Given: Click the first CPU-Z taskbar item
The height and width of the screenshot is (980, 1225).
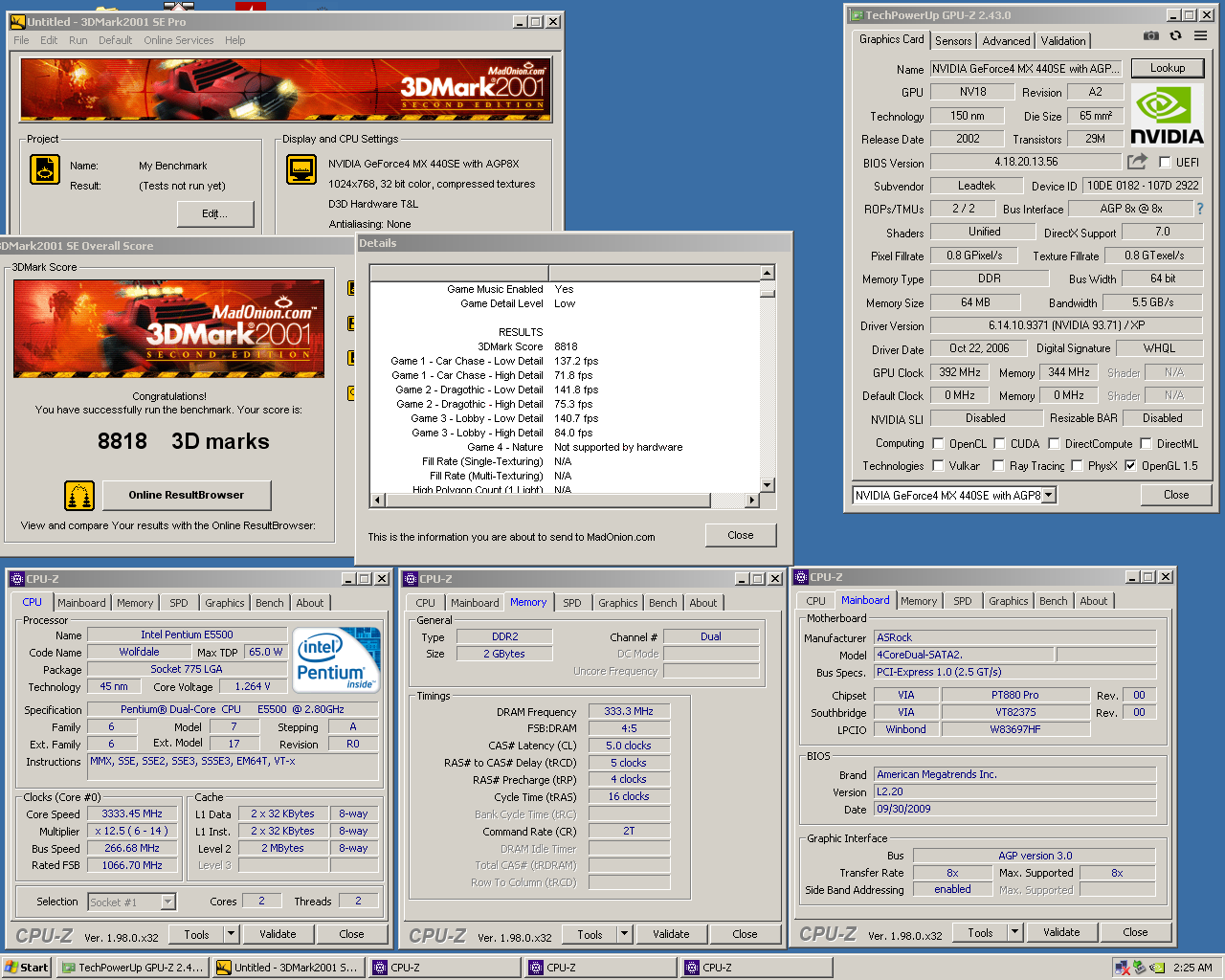Looking at the screenshot, I should (x=445, y=968).
